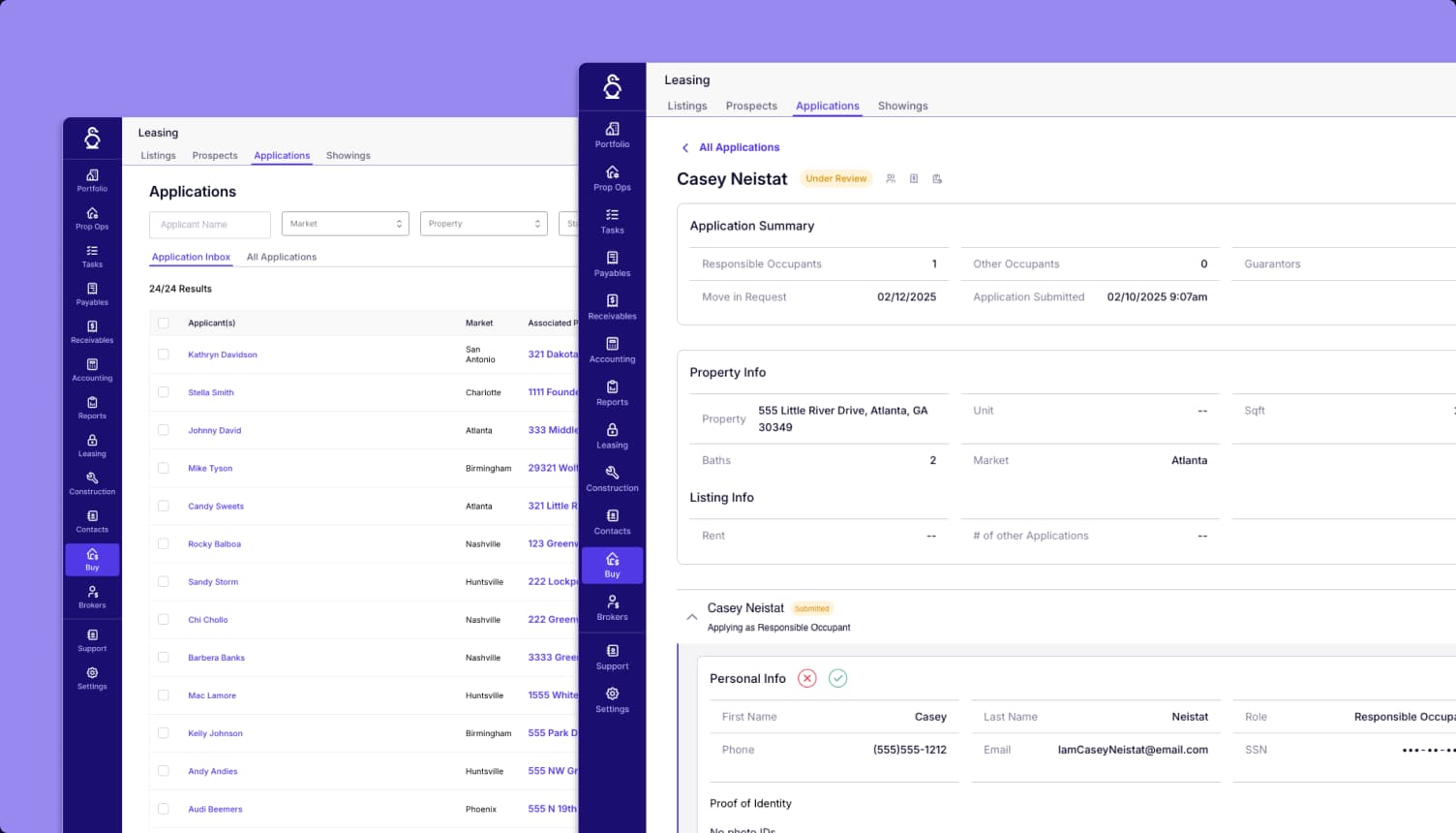Select the Construction wrench icon

point(612,478)
